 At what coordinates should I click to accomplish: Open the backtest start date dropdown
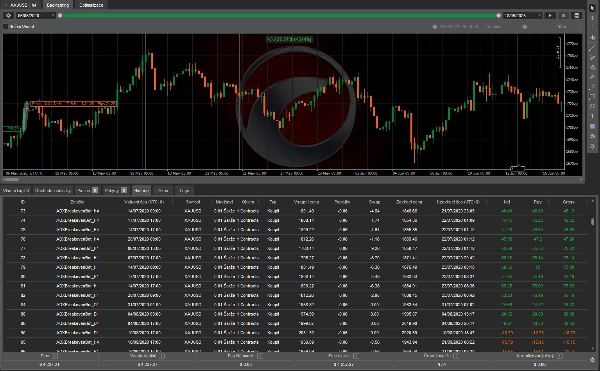click(x=36, y=15)
